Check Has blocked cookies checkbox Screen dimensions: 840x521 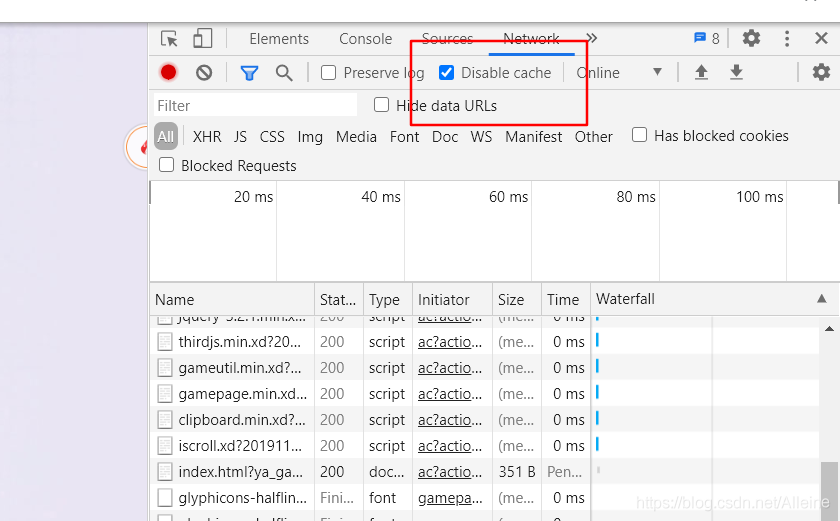[639, 135]
